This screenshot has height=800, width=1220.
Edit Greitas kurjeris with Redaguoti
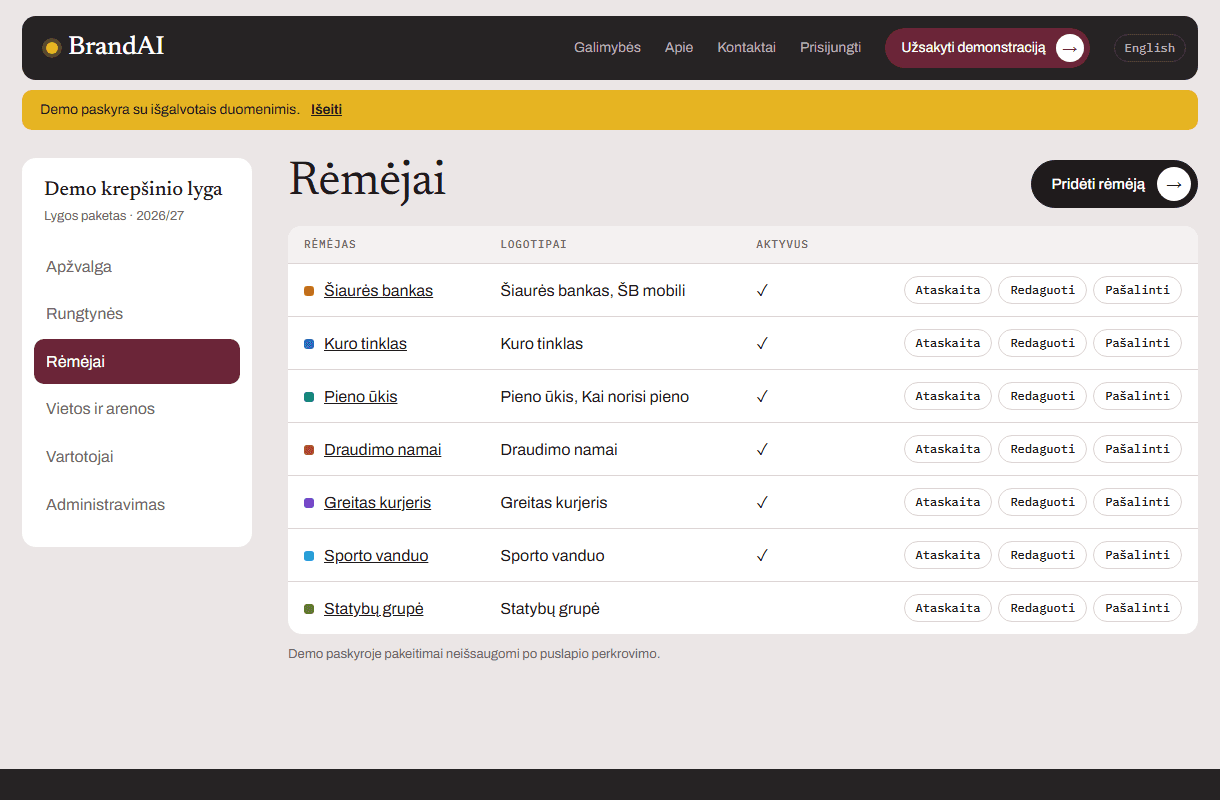click(1042, 502)
